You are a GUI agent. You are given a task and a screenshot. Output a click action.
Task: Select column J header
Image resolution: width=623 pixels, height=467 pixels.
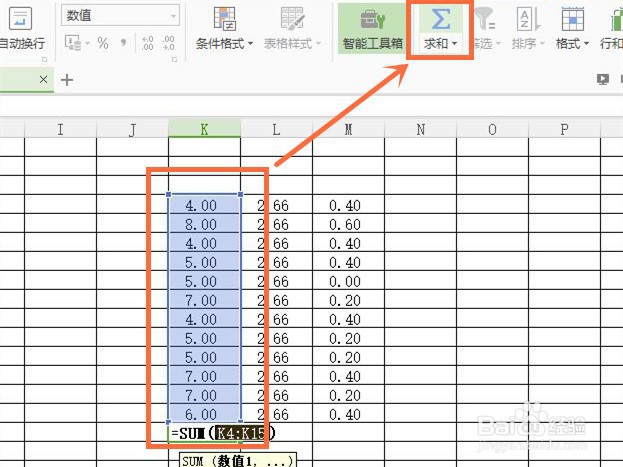coord(132,129)
